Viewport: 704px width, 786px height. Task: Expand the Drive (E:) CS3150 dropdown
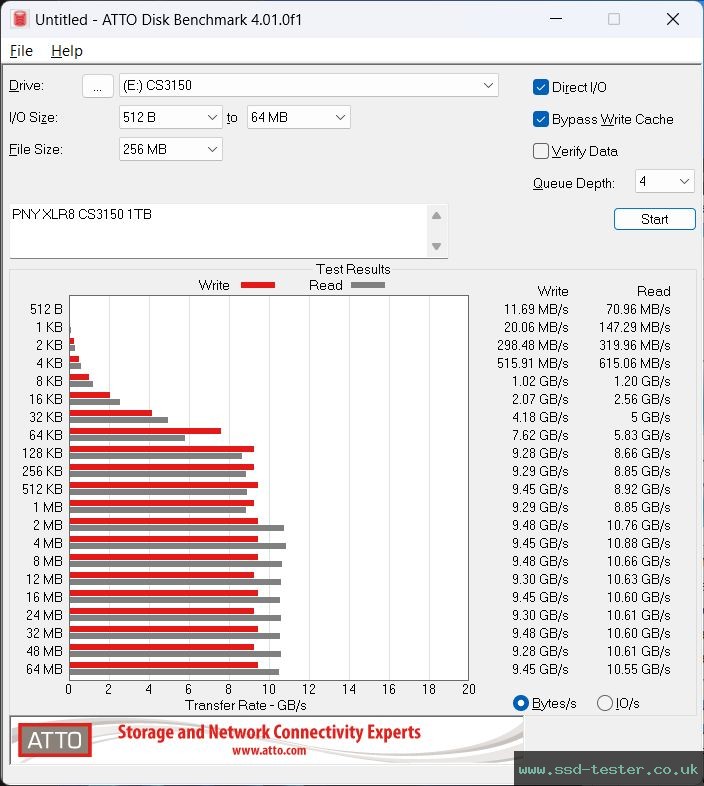point(308,85)
